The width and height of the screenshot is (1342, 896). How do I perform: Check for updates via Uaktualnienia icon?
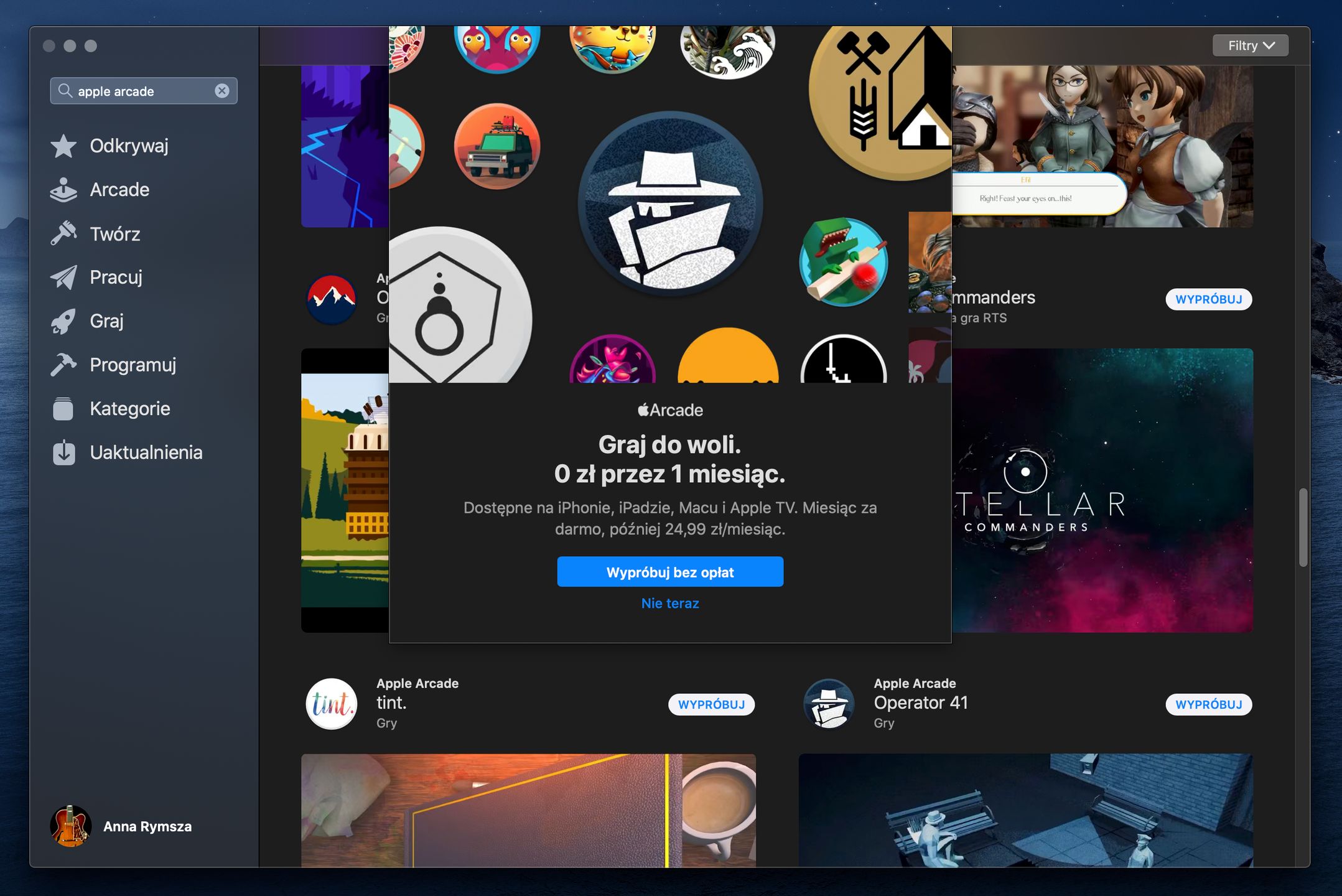tap(64, 452)
